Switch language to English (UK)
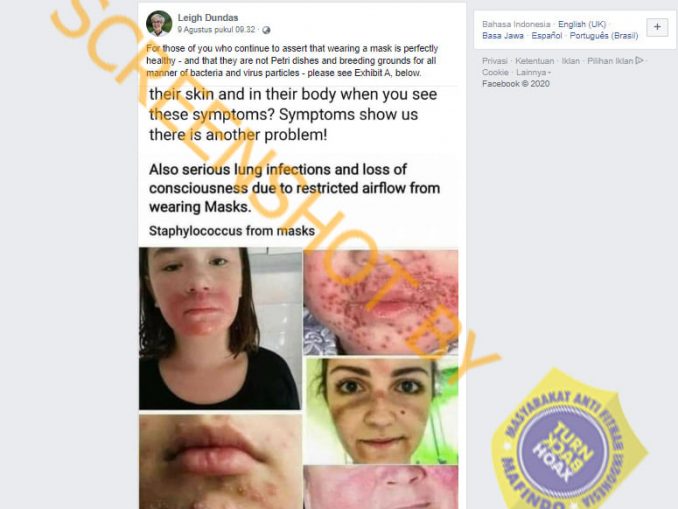The height and width of the screenshot is (509, 678). [x=582, y=24]
